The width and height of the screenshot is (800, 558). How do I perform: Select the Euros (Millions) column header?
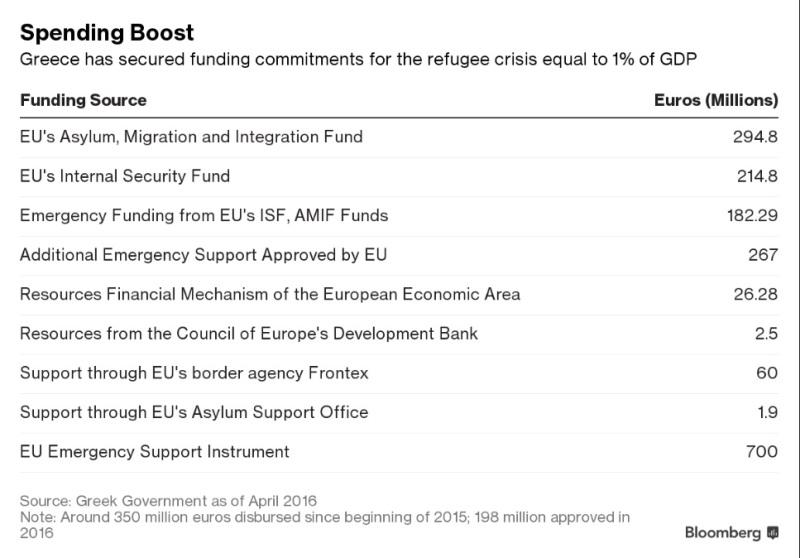[x=715, y=100]
